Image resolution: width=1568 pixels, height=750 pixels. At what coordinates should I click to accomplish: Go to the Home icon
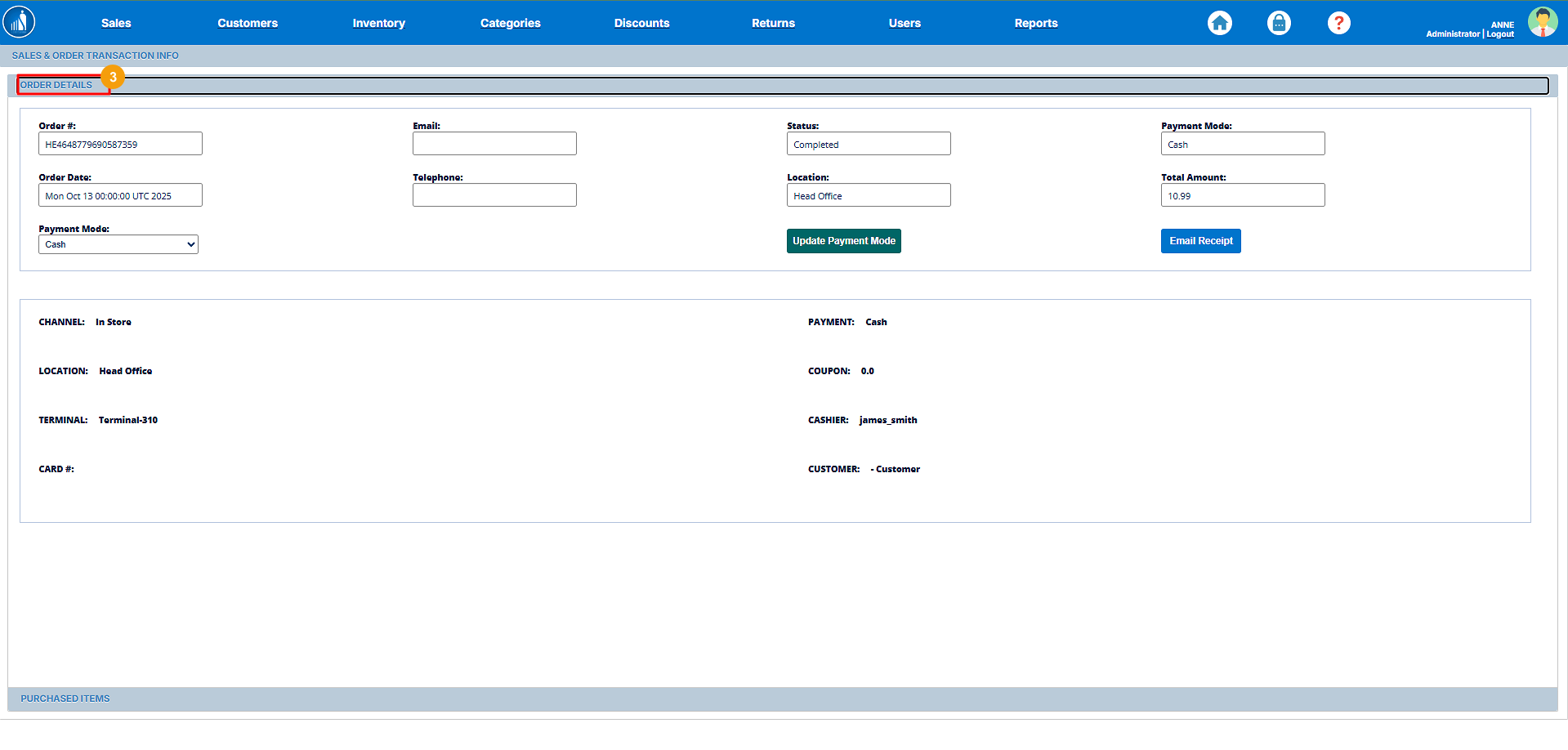click(x=1219, y=23)
